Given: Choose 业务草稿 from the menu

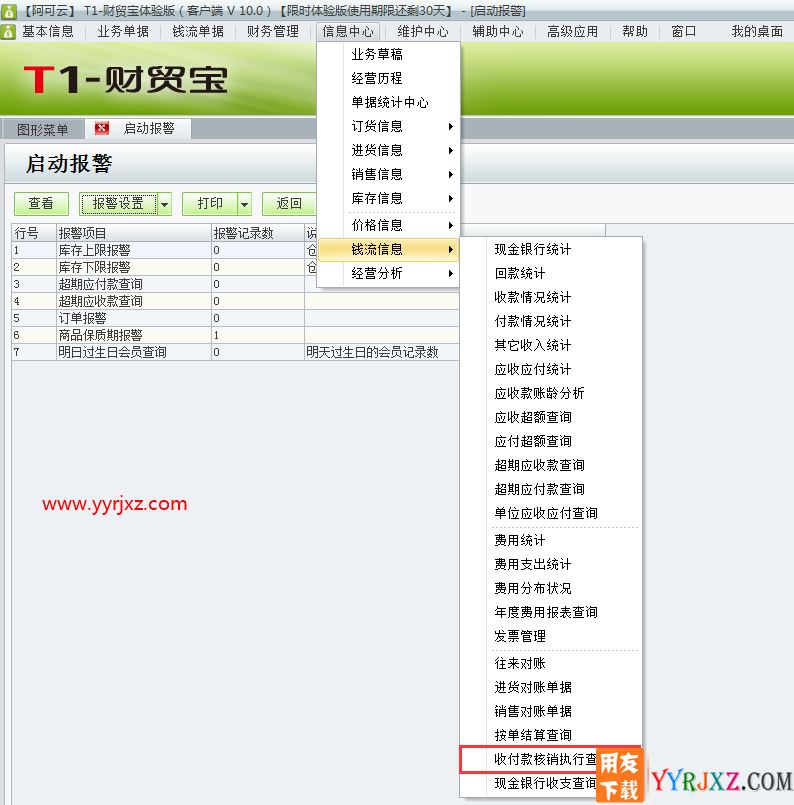Looking at the screenshot, I should coord(389,54).
